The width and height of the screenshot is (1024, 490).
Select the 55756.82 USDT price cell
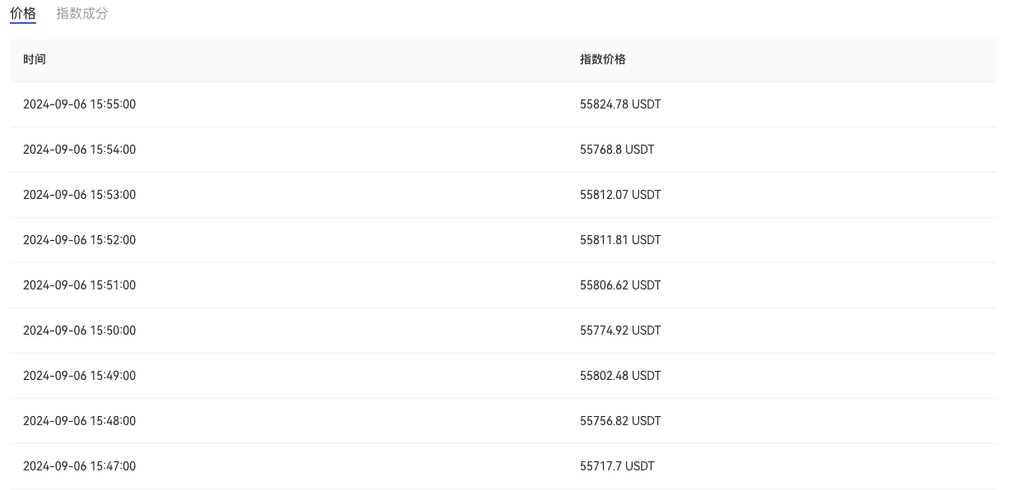point(620,421)
